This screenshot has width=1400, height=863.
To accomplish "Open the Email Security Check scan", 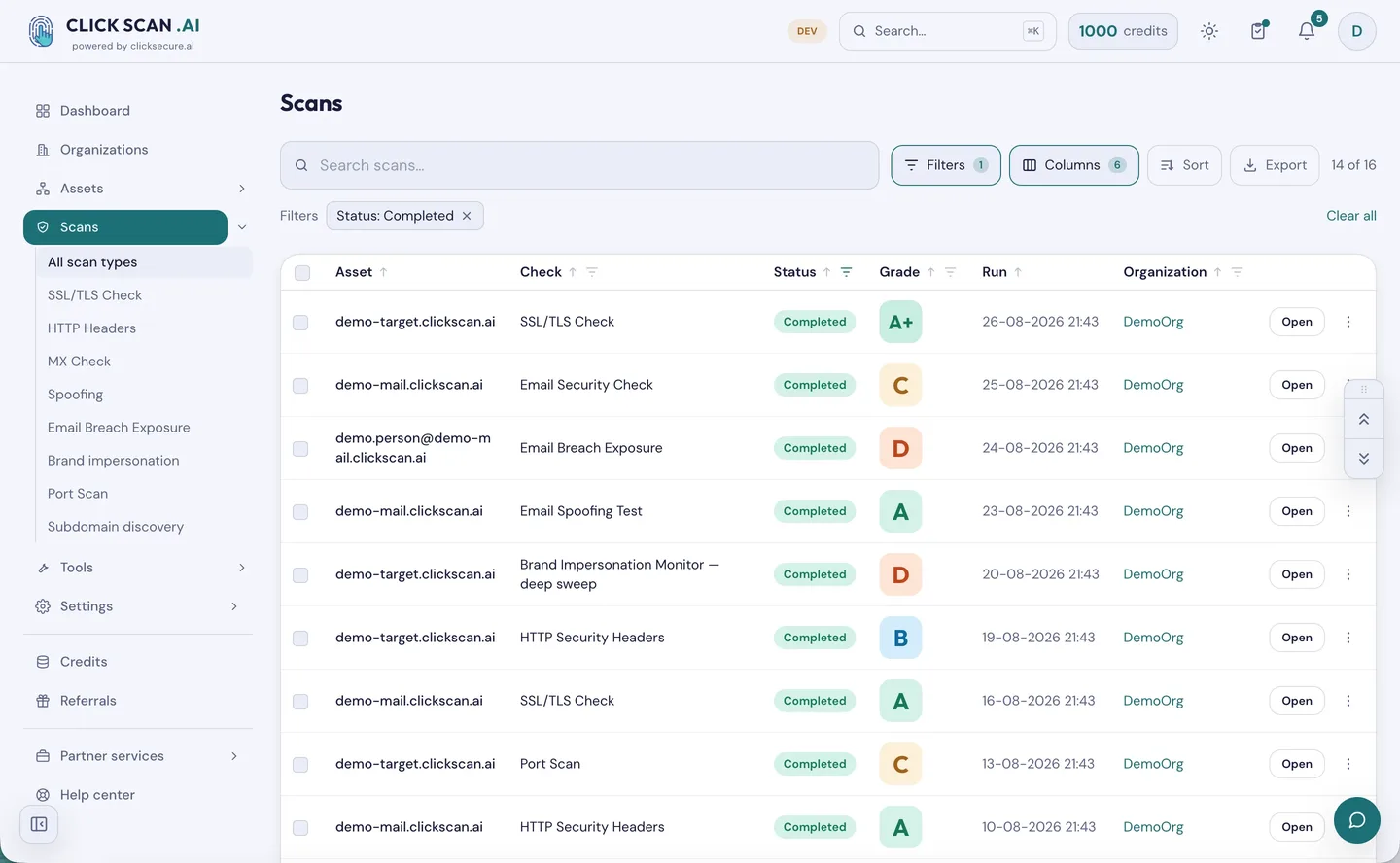I will pos(1297,385).
